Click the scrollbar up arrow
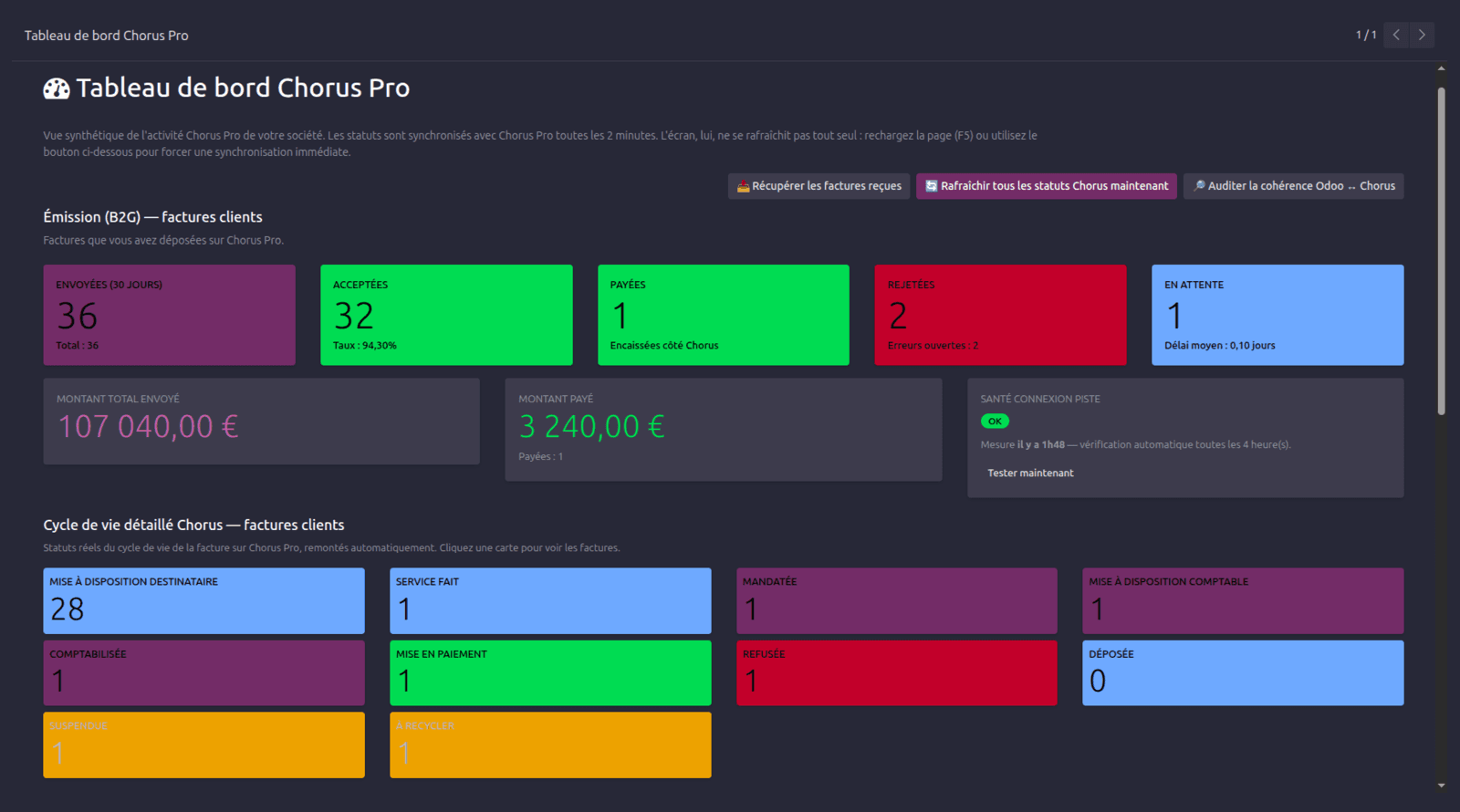The height and width of the screenshot is (812, 1460). 1442,68
